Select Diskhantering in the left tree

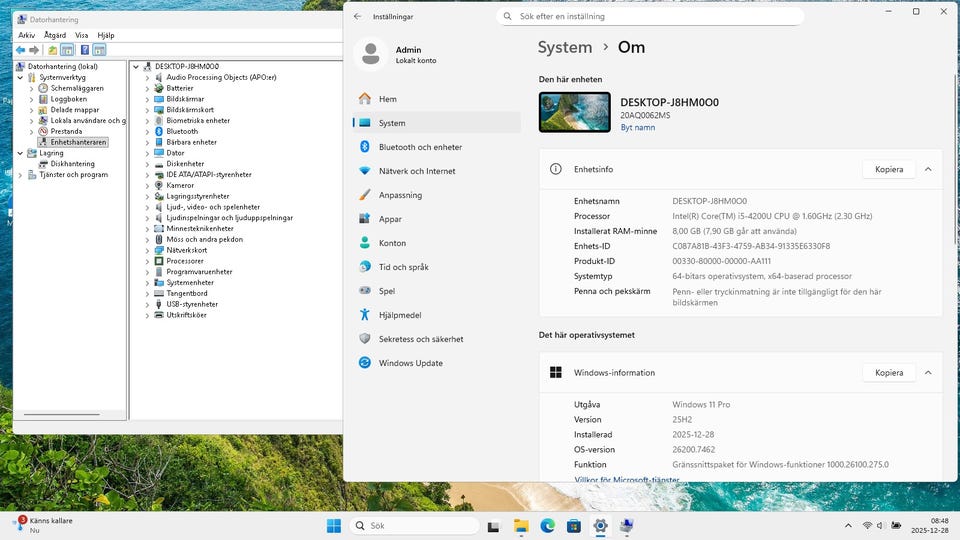(x=72, y=164)
